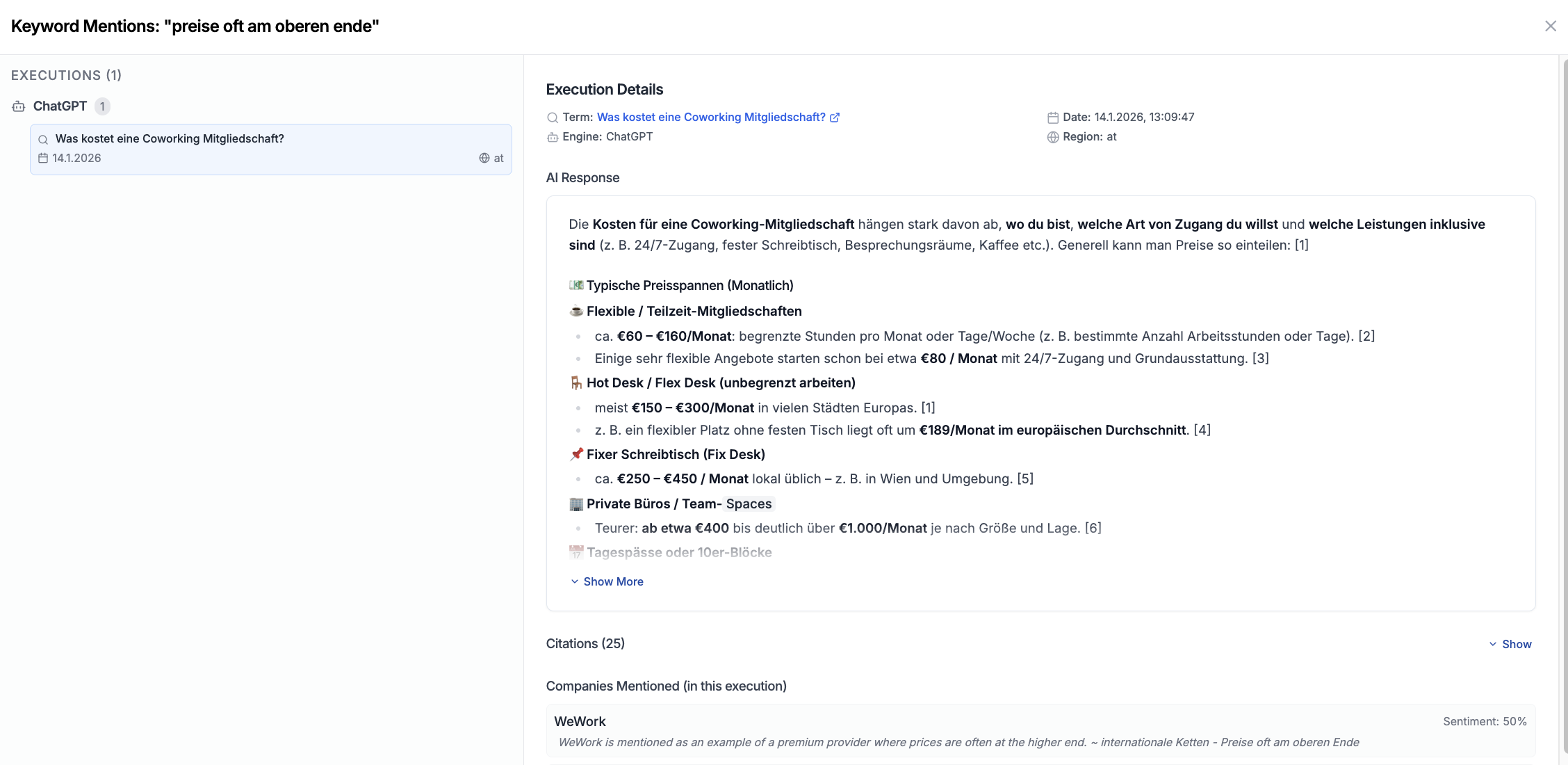
Task: Open the Coworking Mitgliedschaft term link
Action: 711,117
